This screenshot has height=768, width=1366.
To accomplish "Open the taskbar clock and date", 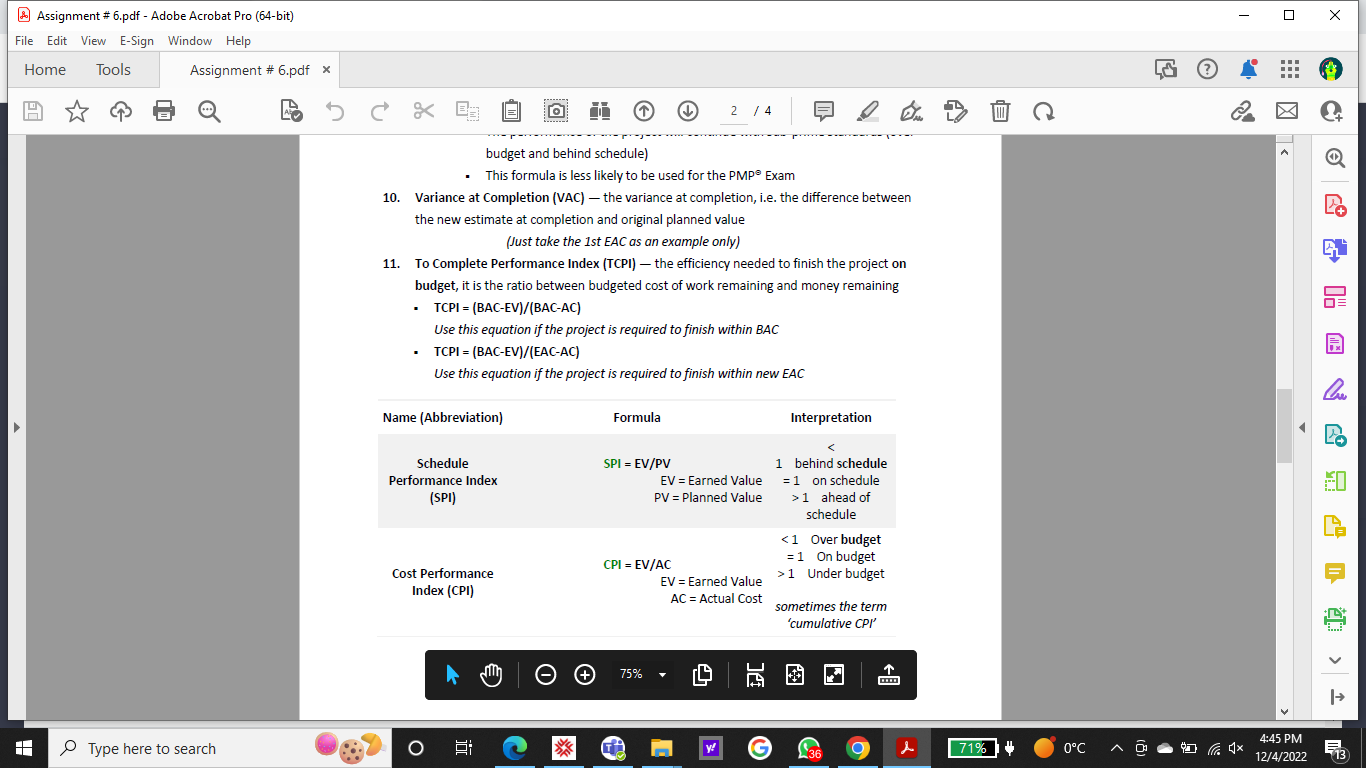I will coord(1280,748).
